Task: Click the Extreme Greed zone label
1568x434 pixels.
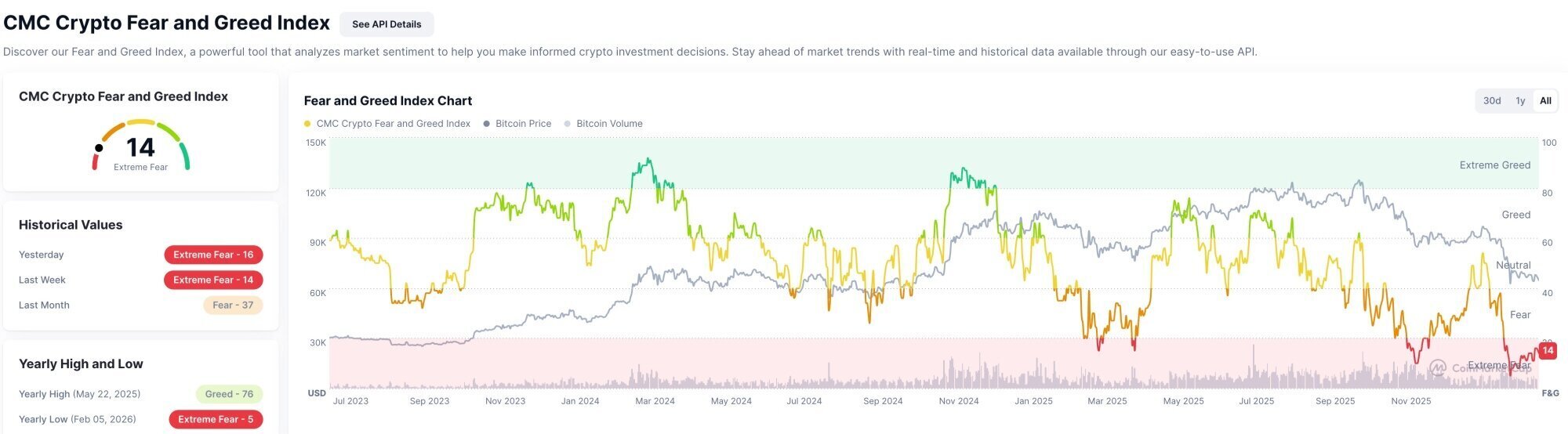Action: 1494,165
